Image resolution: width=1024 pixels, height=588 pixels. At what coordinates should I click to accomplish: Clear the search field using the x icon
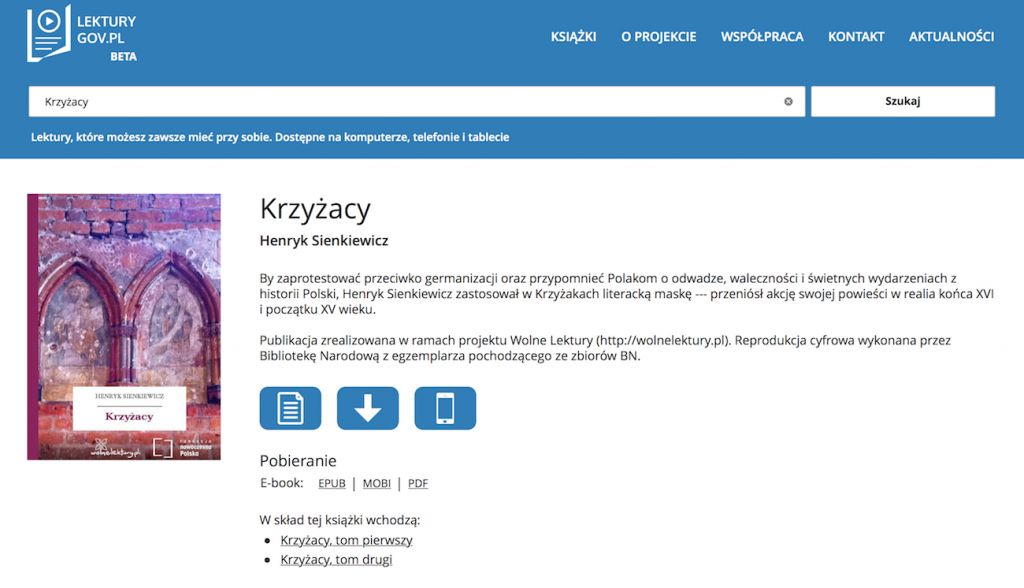(788, 101)
